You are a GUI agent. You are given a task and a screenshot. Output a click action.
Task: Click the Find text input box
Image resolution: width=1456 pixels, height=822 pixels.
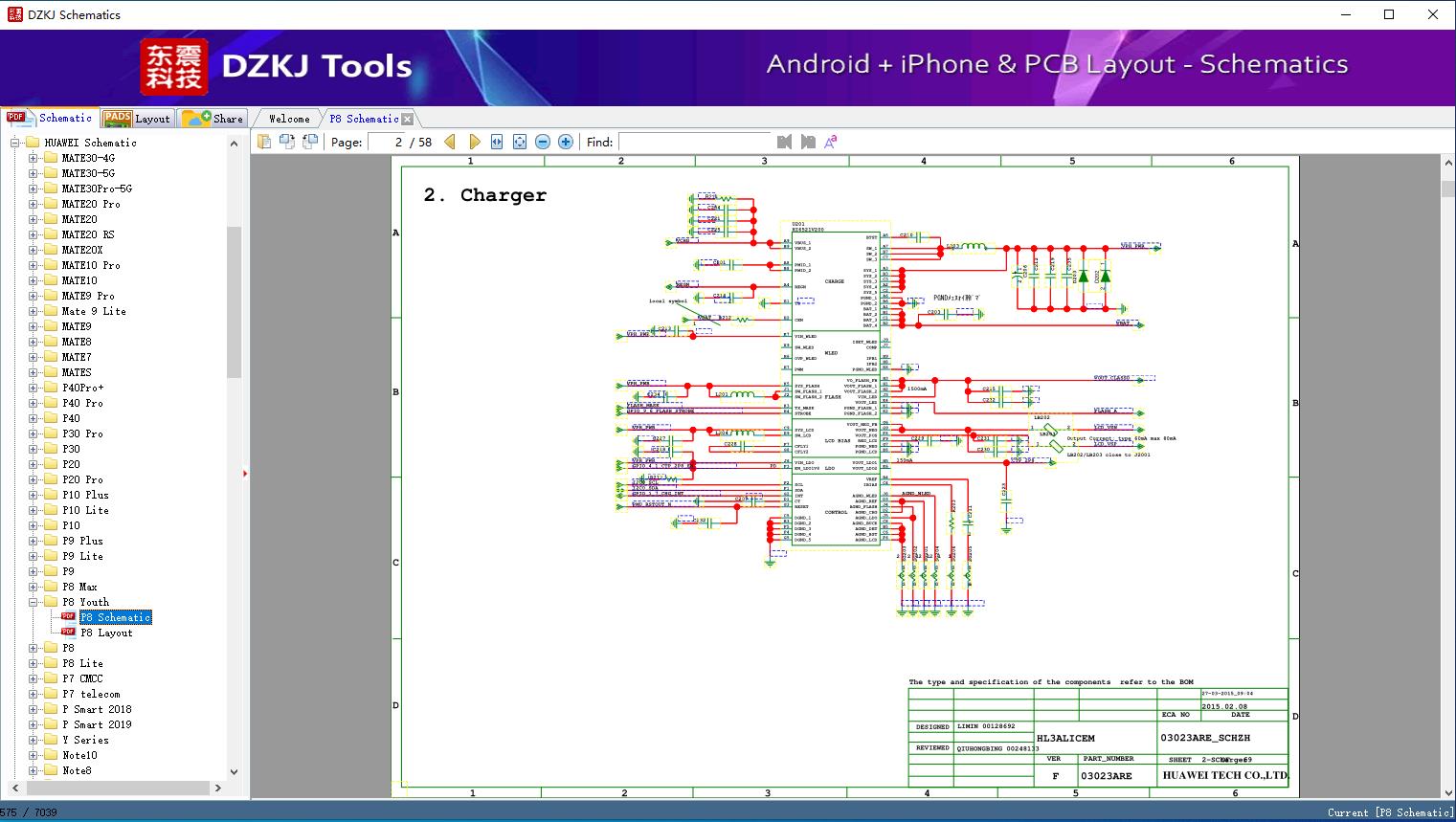coord(695,142)
